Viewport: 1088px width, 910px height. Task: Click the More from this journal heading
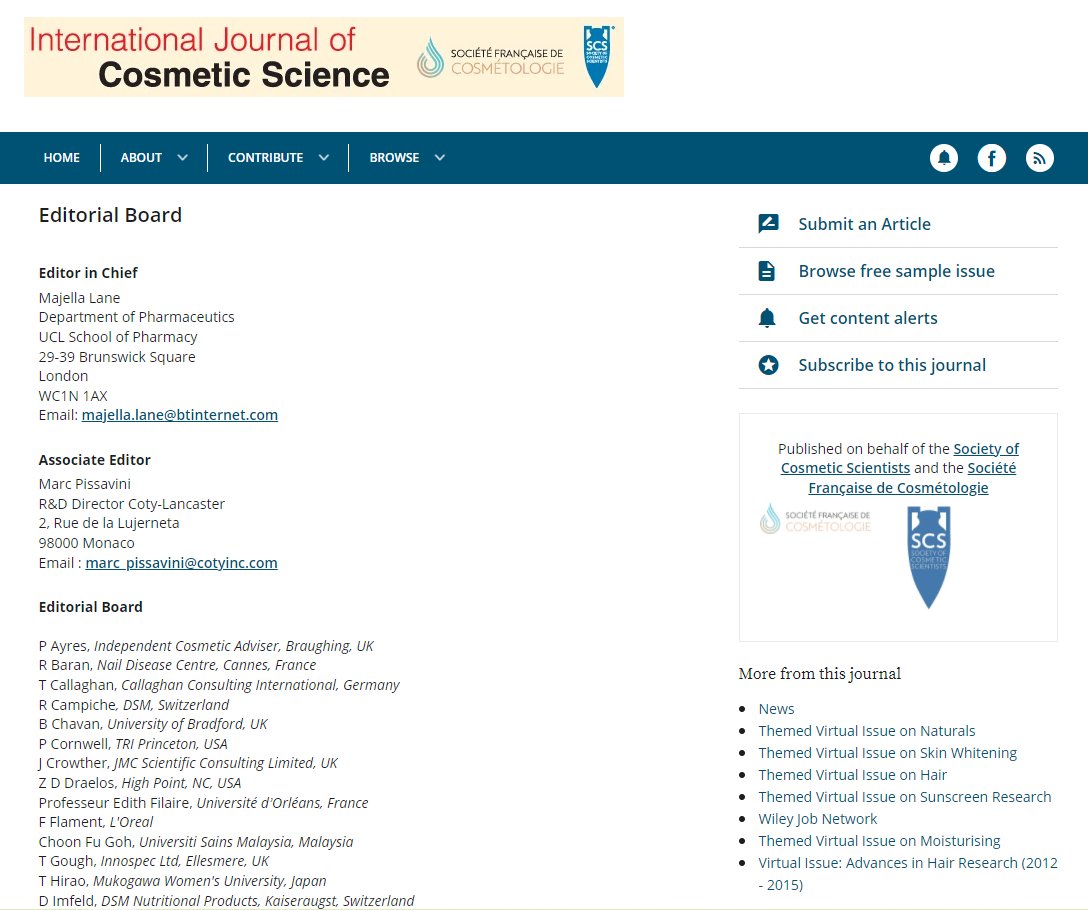[819, 673]
